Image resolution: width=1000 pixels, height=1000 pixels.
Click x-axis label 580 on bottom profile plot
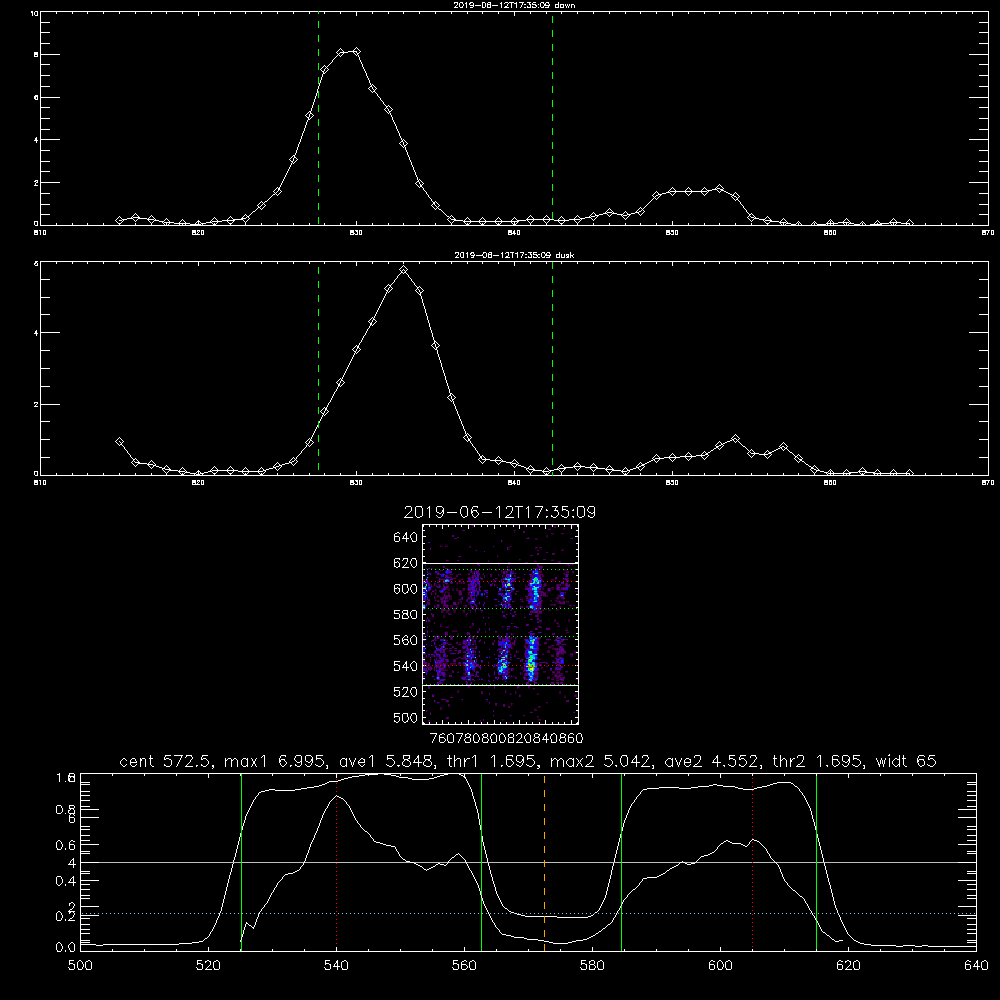pyautogui.click(x=592, y=966)
